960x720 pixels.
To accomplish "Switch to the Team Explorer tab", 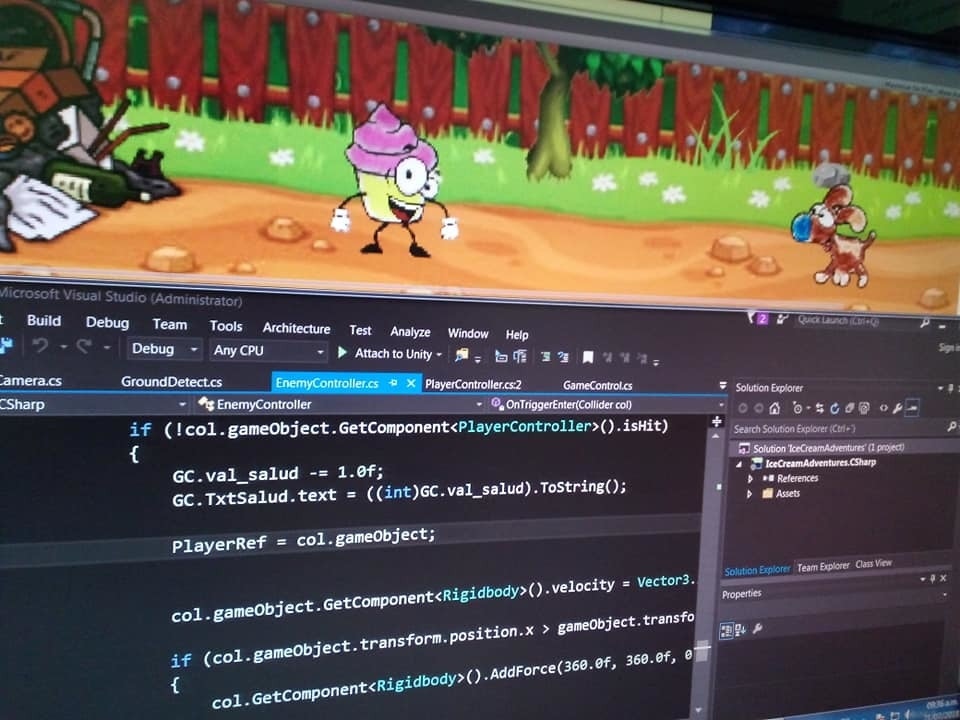I will 823,566.
